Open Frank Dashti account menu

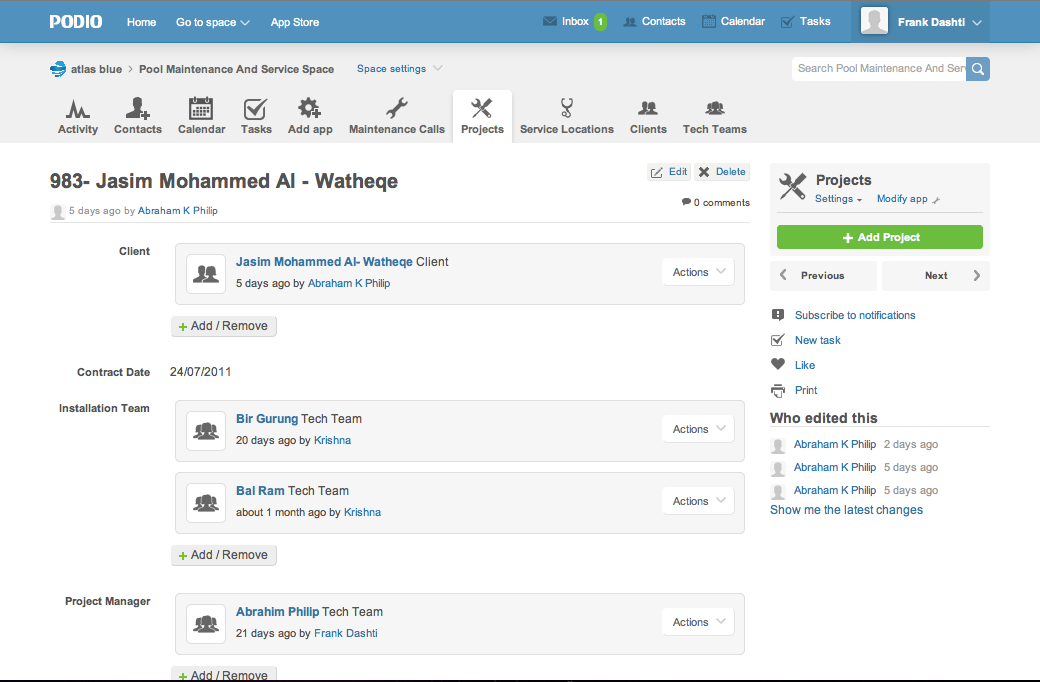(922, 22)
